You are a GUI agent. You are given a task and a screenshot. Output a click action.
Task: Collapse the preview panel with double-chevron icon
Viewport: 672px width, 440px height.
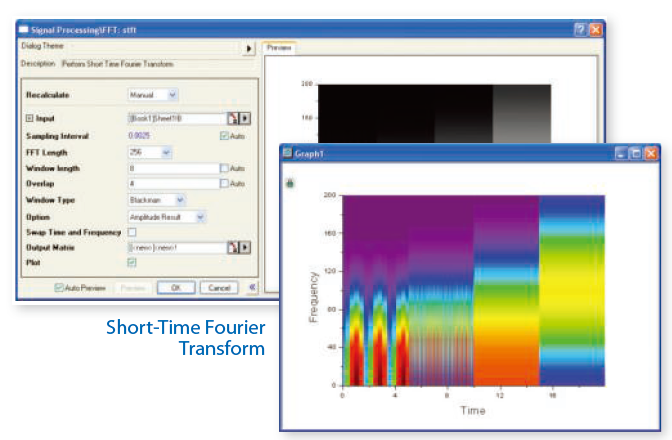coord(252,287)
